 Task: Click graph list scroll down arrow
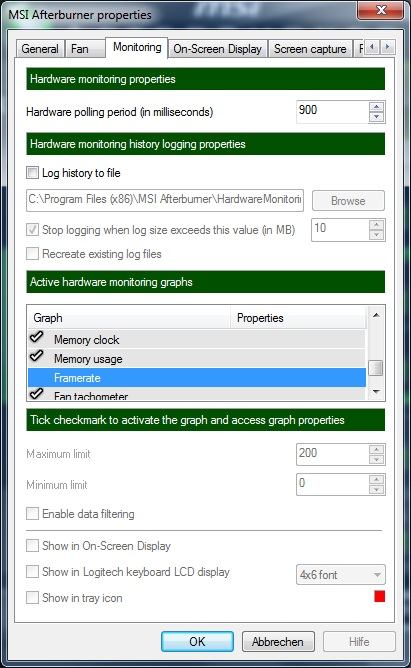pos(376,392)
